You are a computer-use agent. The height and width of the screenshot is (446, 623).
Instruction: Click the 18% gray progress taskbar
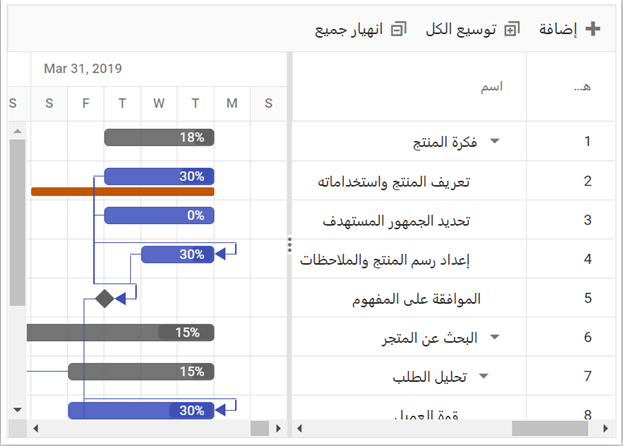pos(159,137)
